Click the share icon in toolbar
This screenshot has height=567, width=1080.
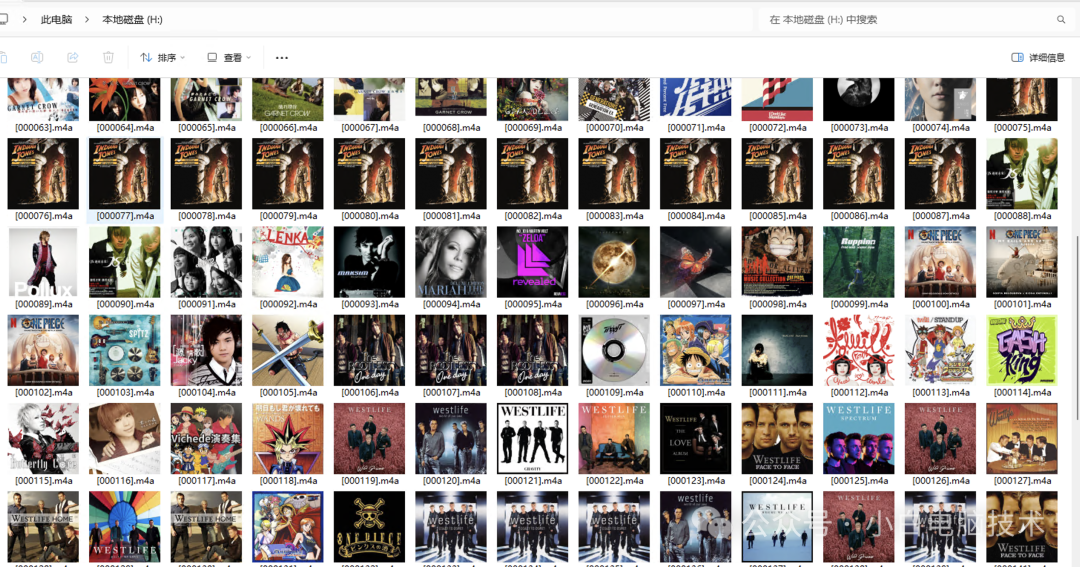[72, 58]
